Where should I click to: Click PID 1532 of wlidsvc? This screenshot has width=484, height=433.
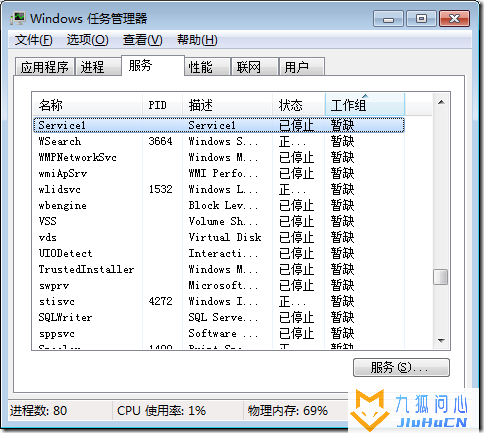click(161, 189)
